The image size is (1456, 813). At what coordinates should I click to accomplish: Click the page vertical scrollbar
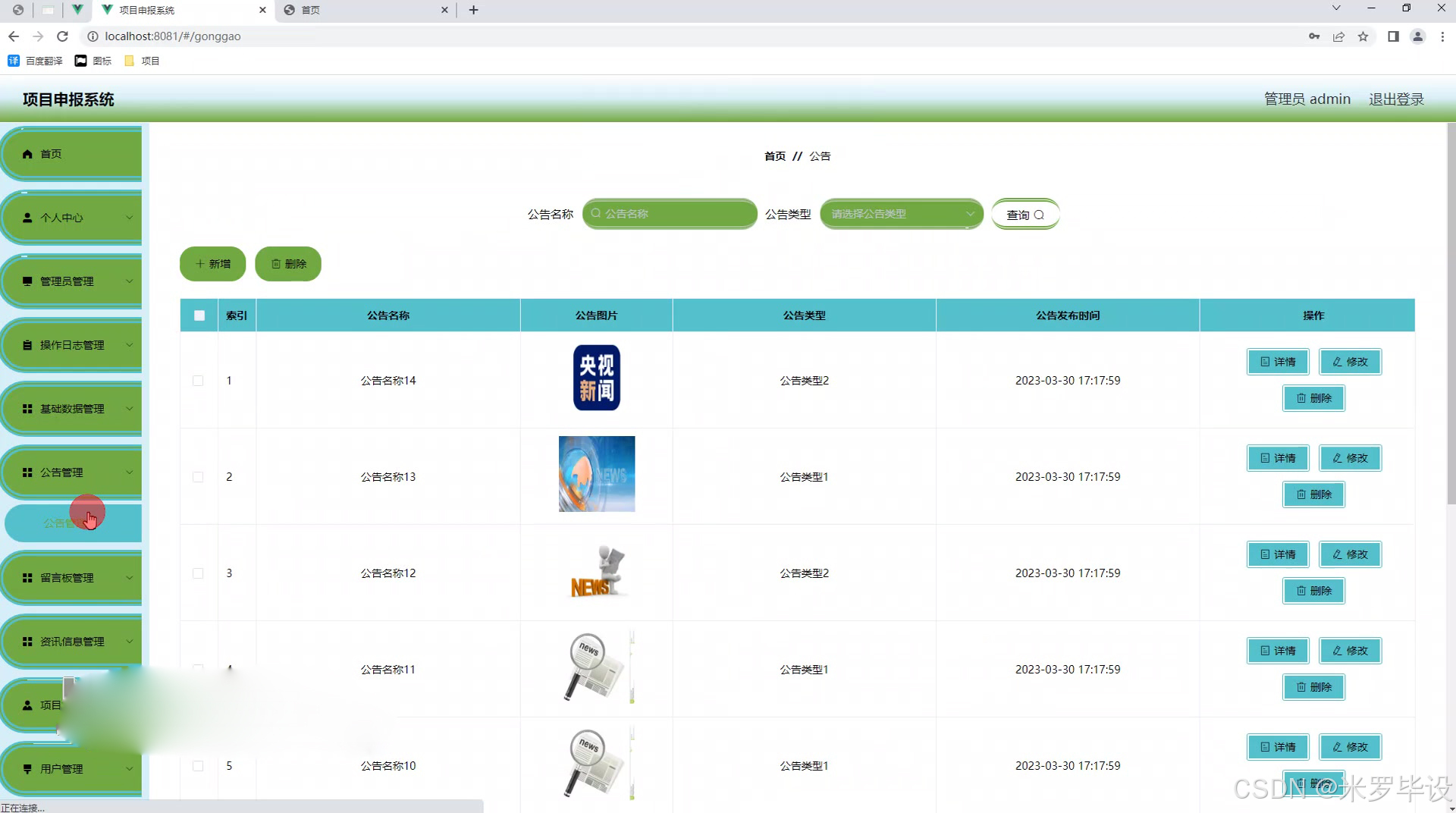(x=1451, y=319)
